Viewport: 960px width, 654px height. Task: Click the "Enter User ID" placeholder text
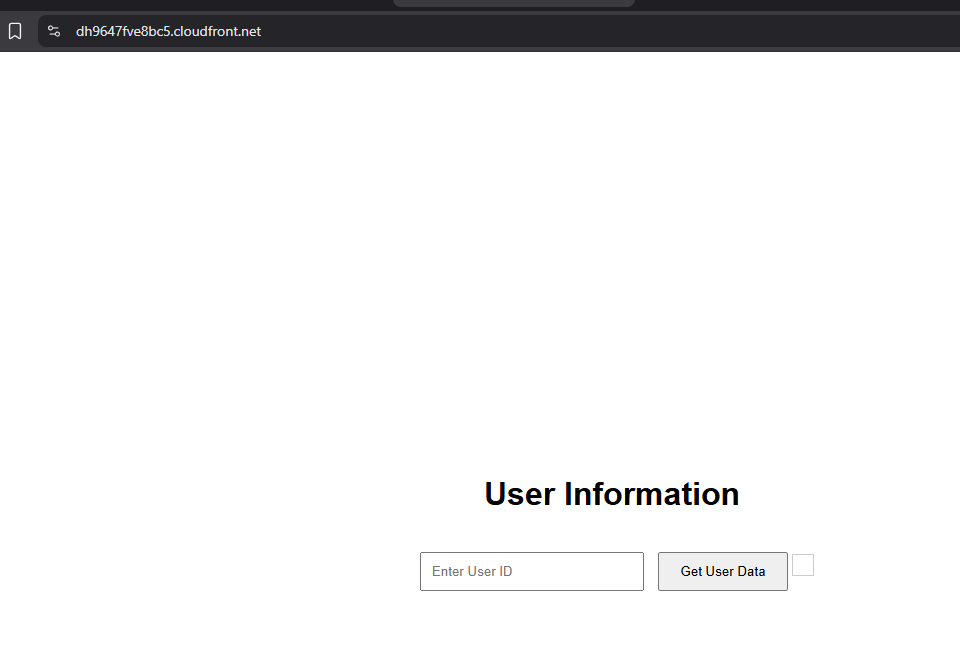pyautogui.click(x=472, y=571)
